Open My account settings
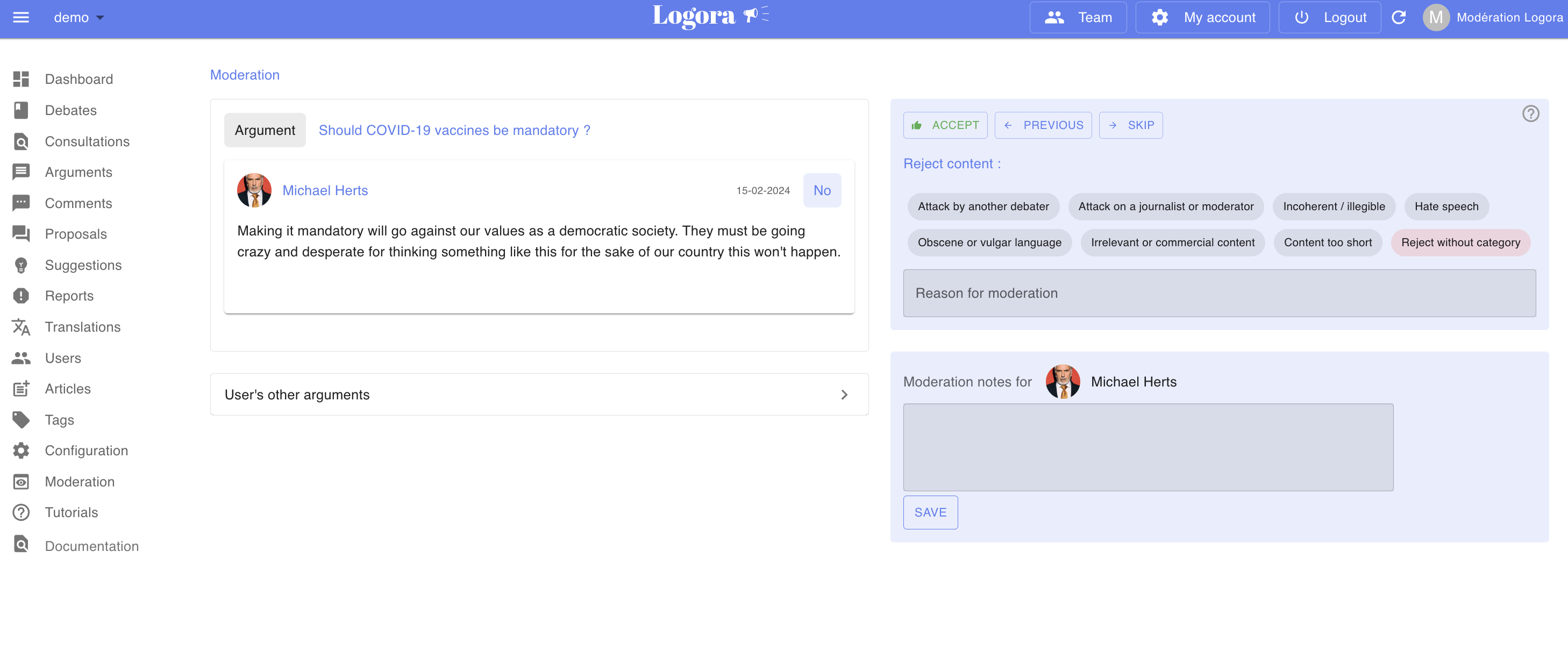 (1202, 17)
